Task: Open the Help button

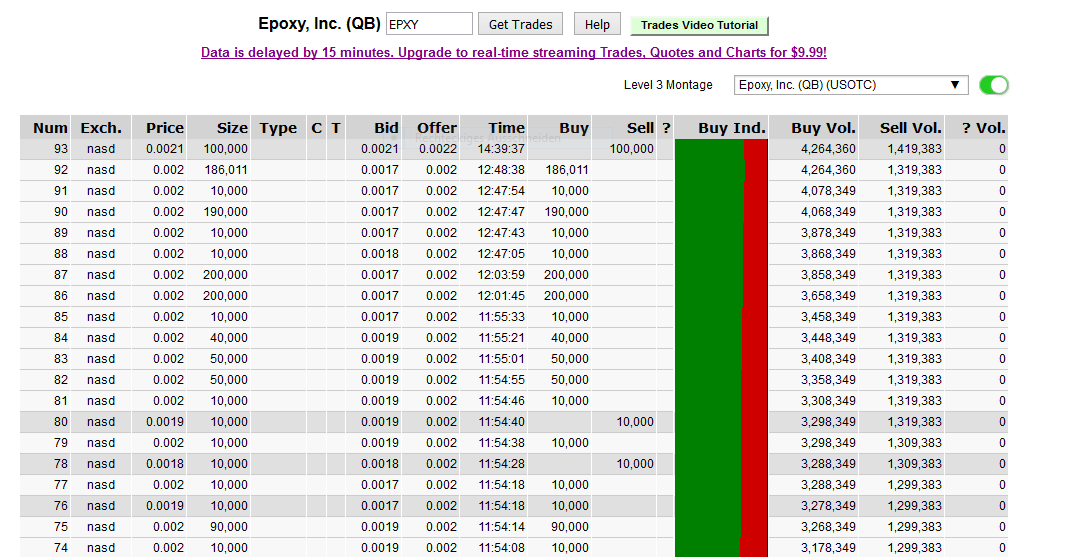Action: (x=597, y=24)
